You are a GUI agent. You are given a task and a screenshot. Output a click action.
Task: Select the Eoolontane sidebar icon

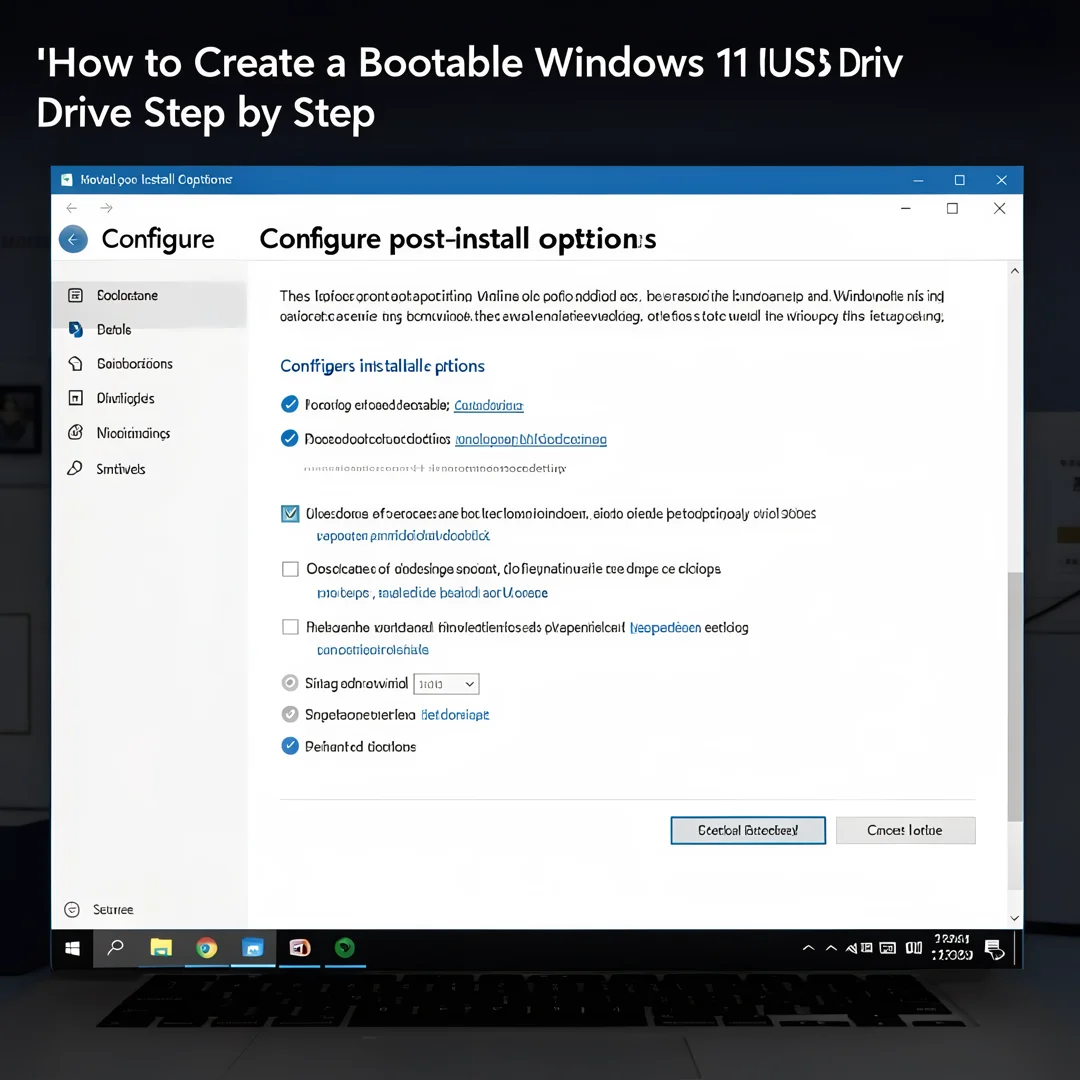76,295
